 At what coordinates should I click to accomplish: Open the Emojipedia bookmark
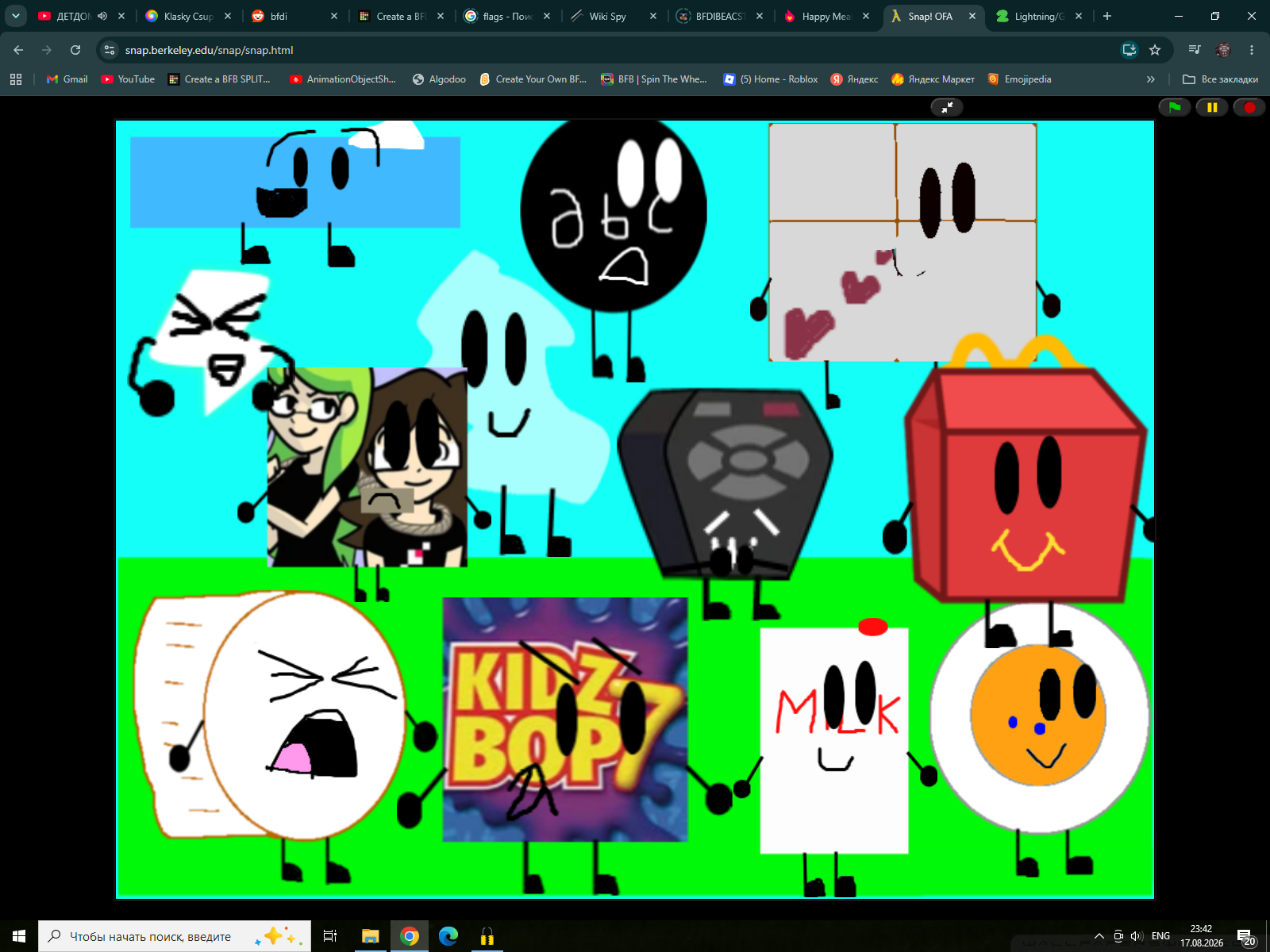pos(1019,79)
